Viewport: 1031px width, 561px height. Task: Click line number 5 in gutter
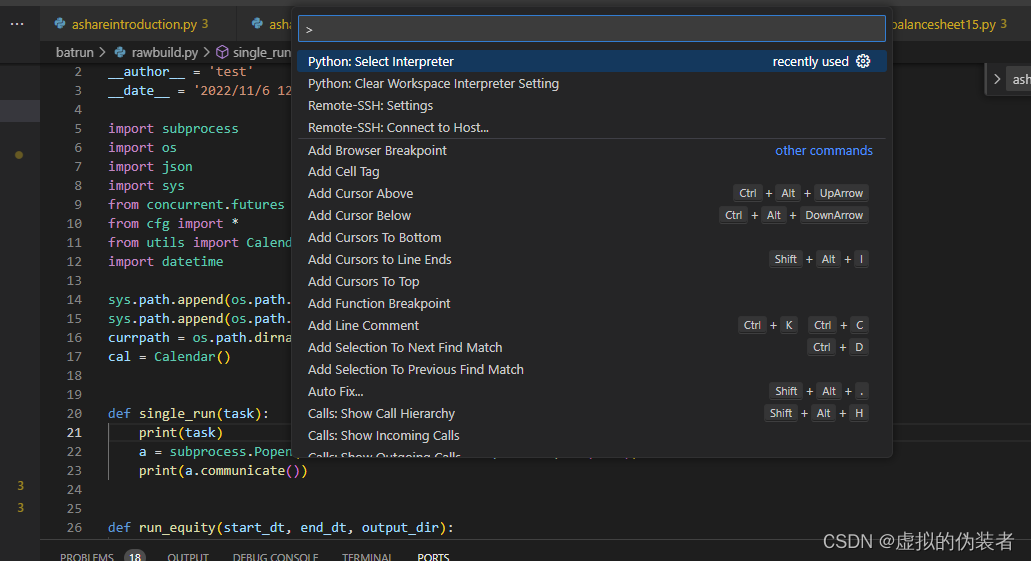click(78, 128)
